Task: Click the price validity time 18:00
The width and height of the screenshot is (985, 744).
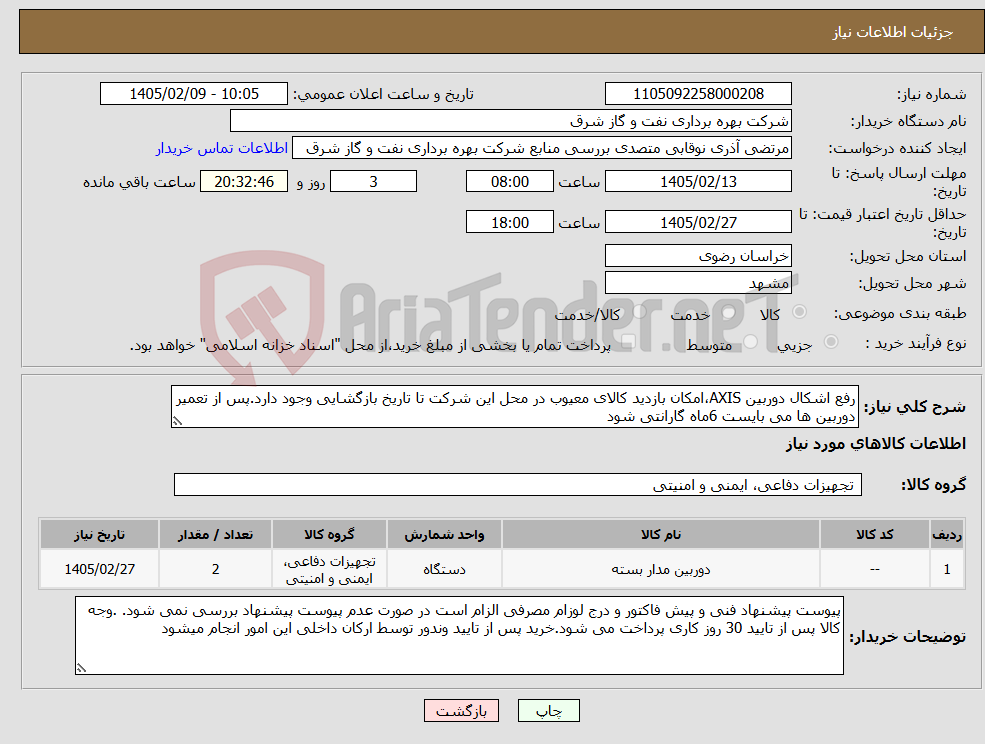Action: point(509,222)
